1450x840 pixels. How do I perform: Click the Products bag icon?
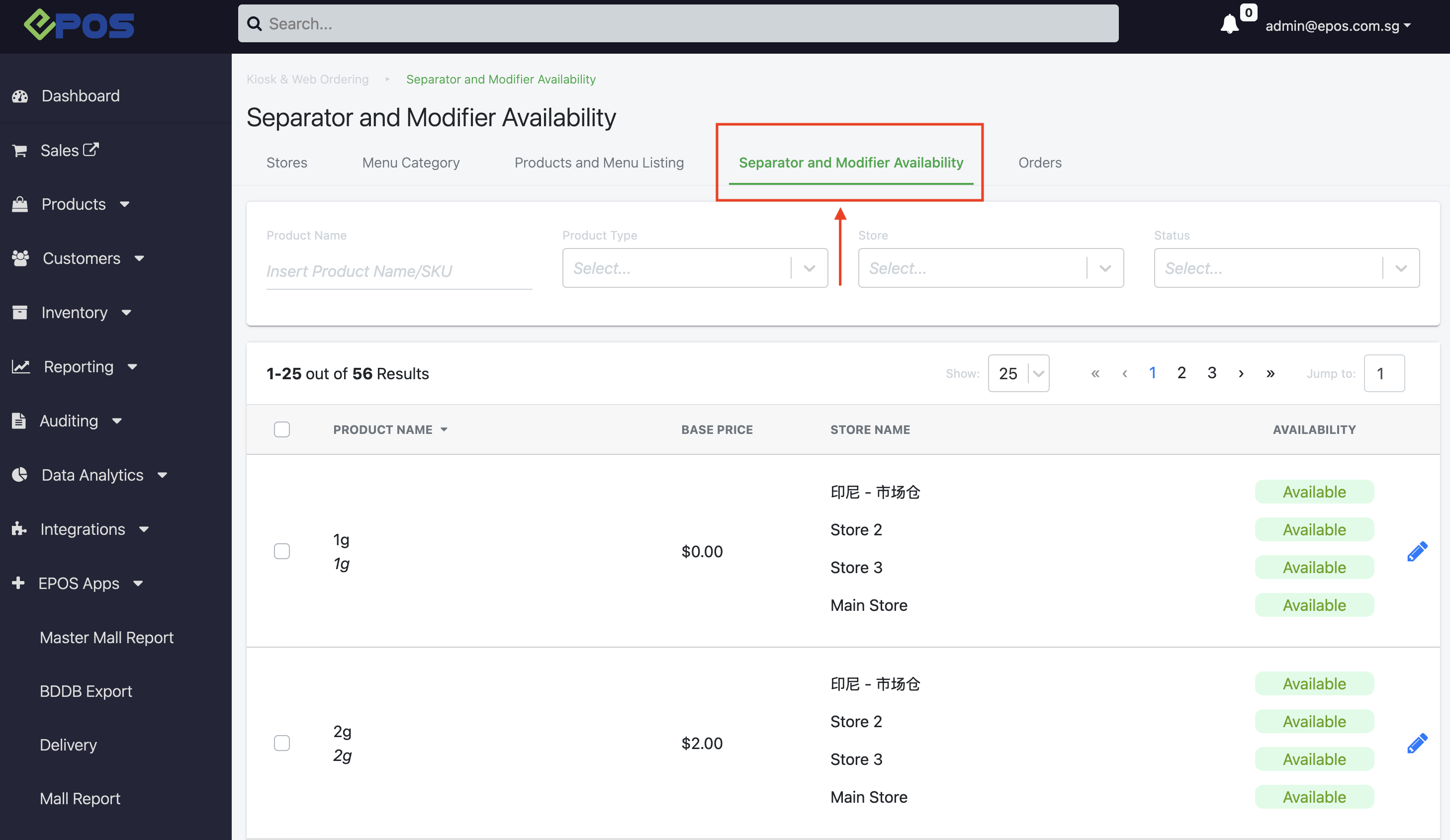click(x=20, y=204)
